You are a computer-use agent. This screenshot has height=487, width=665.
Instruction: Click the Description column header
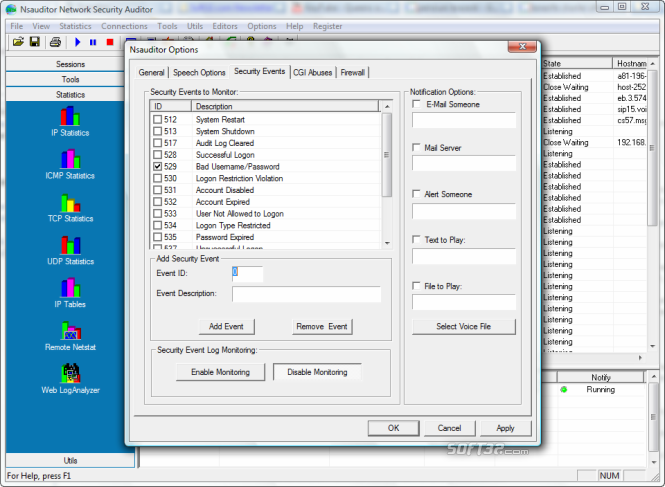click(285, 106)
